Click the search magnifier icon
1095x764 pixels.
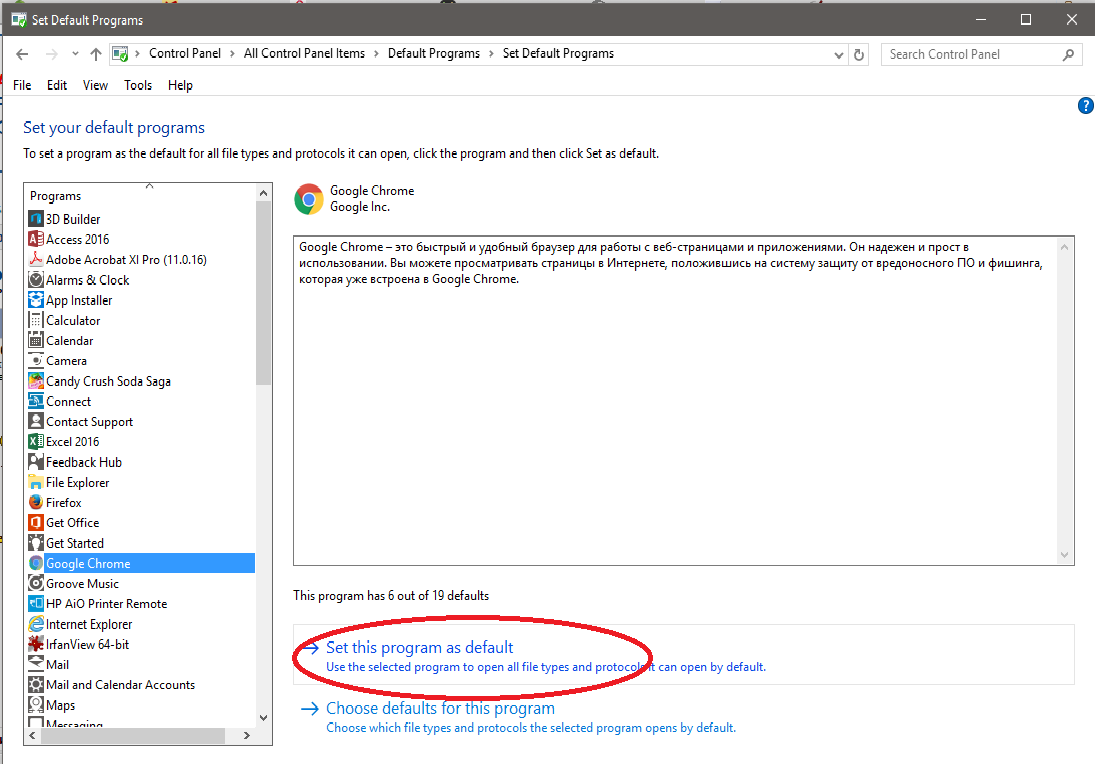(1068, 54)
